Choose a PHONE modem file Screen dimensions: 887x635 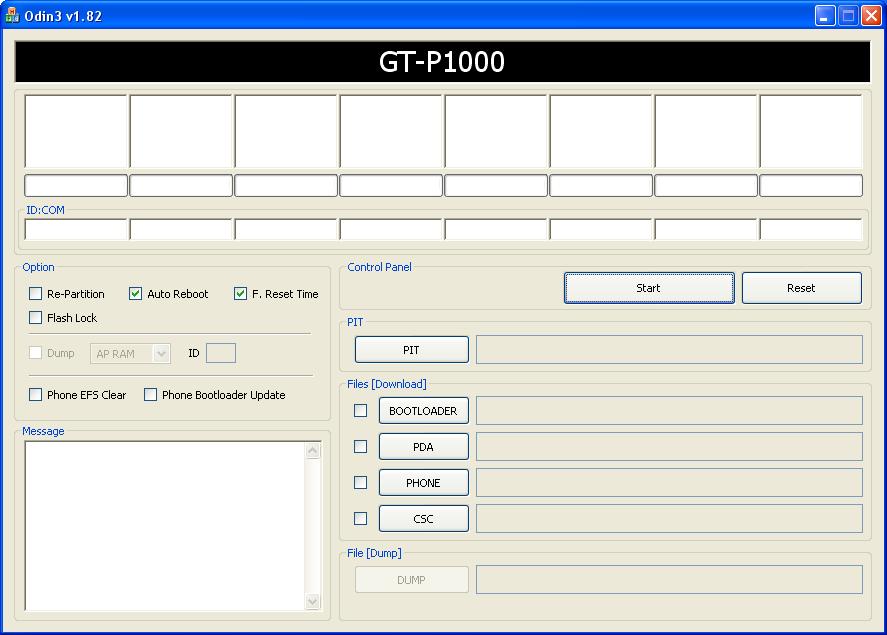coord(423,483)
